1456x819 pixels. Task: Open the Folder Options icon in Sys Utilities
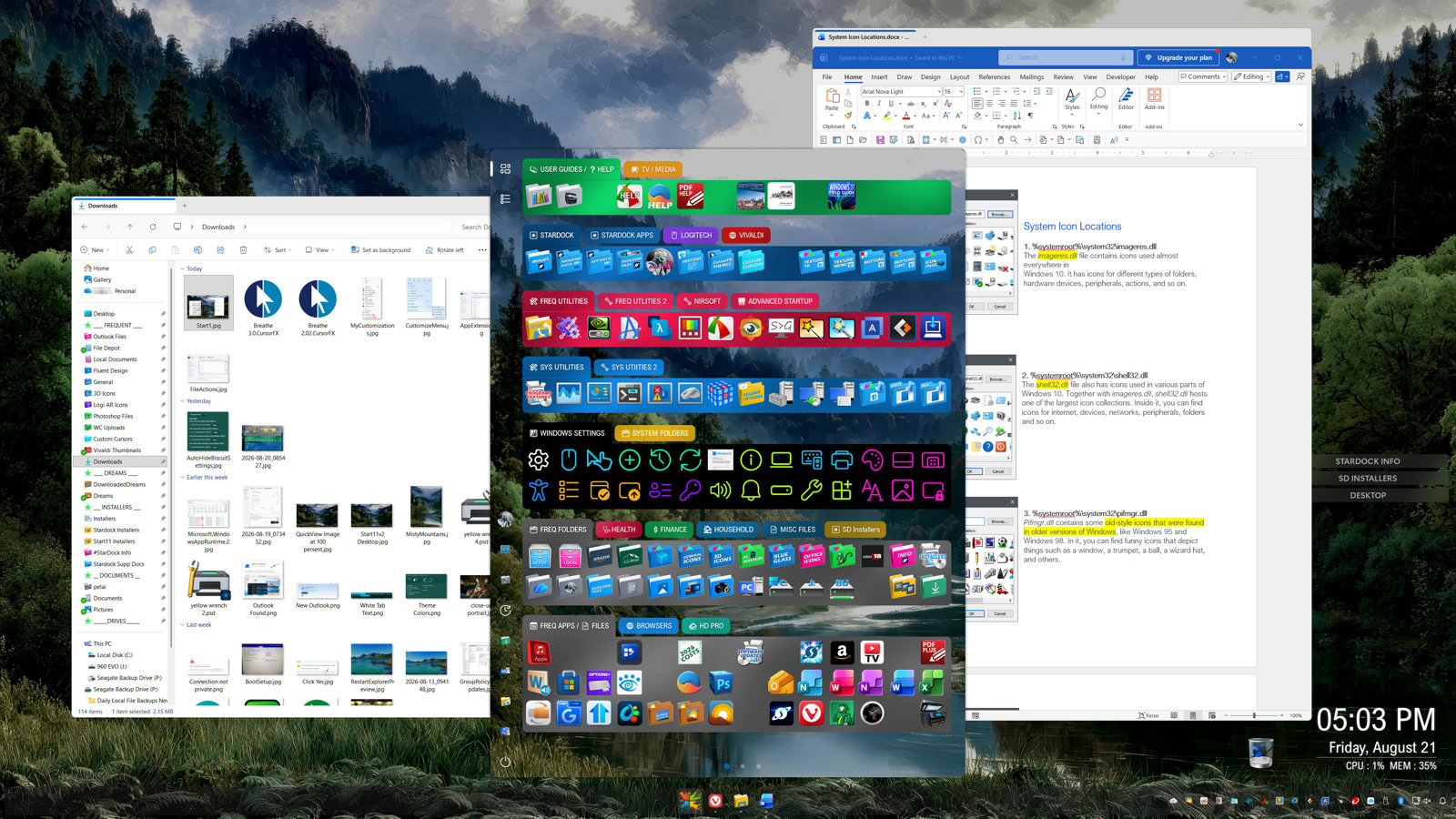pos(751,394)
